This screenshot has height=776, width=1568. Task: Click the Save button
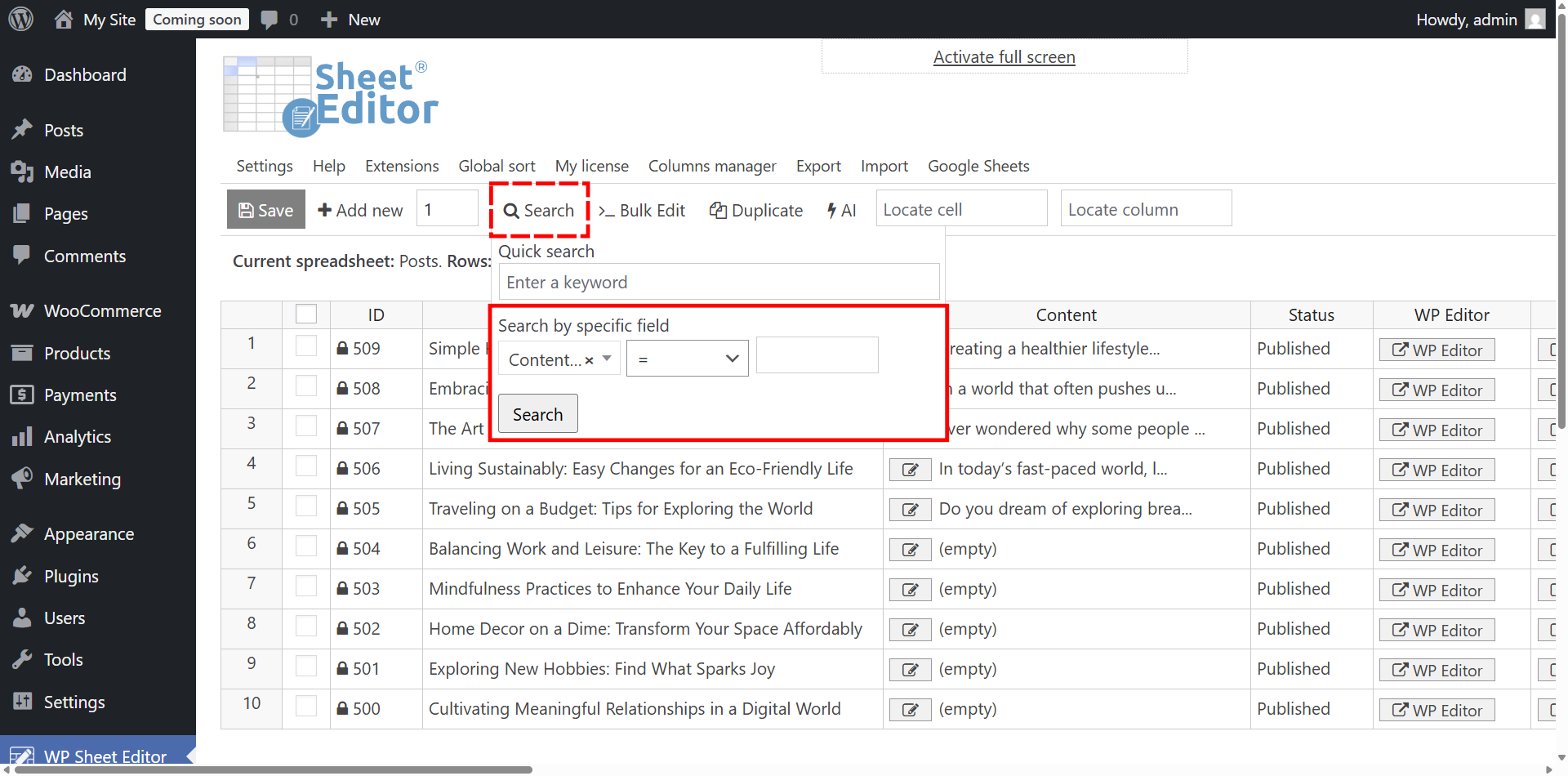pyautogui.click(x=266, y=209)
